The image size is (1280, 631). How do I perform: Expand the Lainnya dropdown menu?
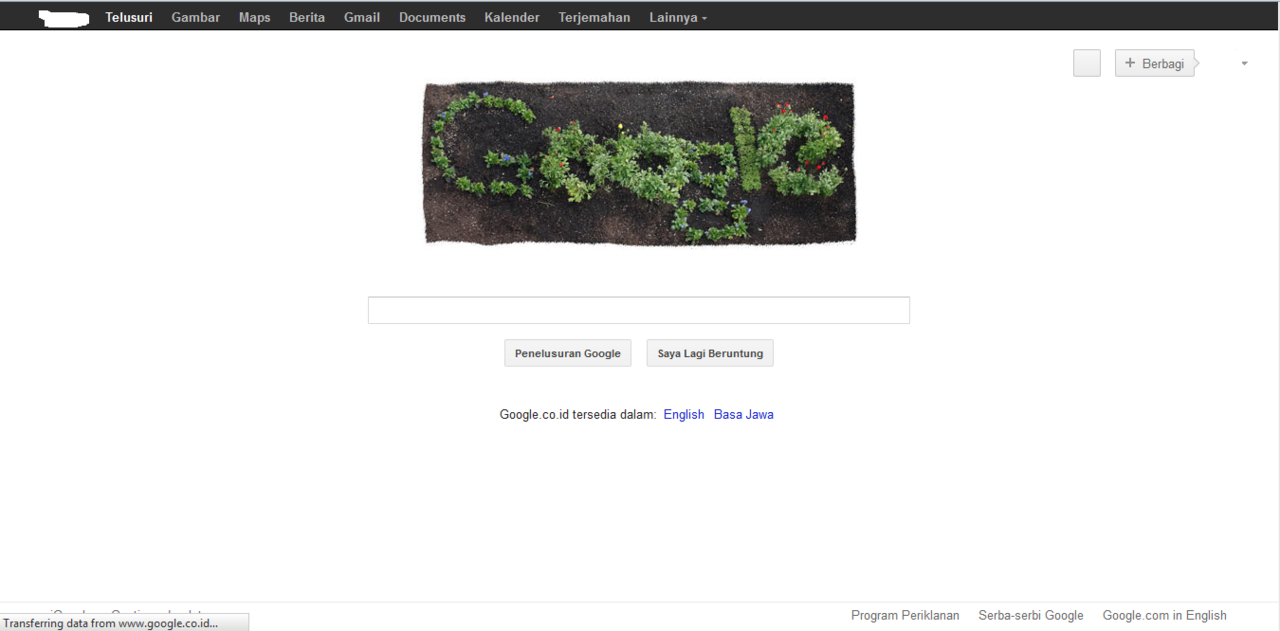point(678,17)
